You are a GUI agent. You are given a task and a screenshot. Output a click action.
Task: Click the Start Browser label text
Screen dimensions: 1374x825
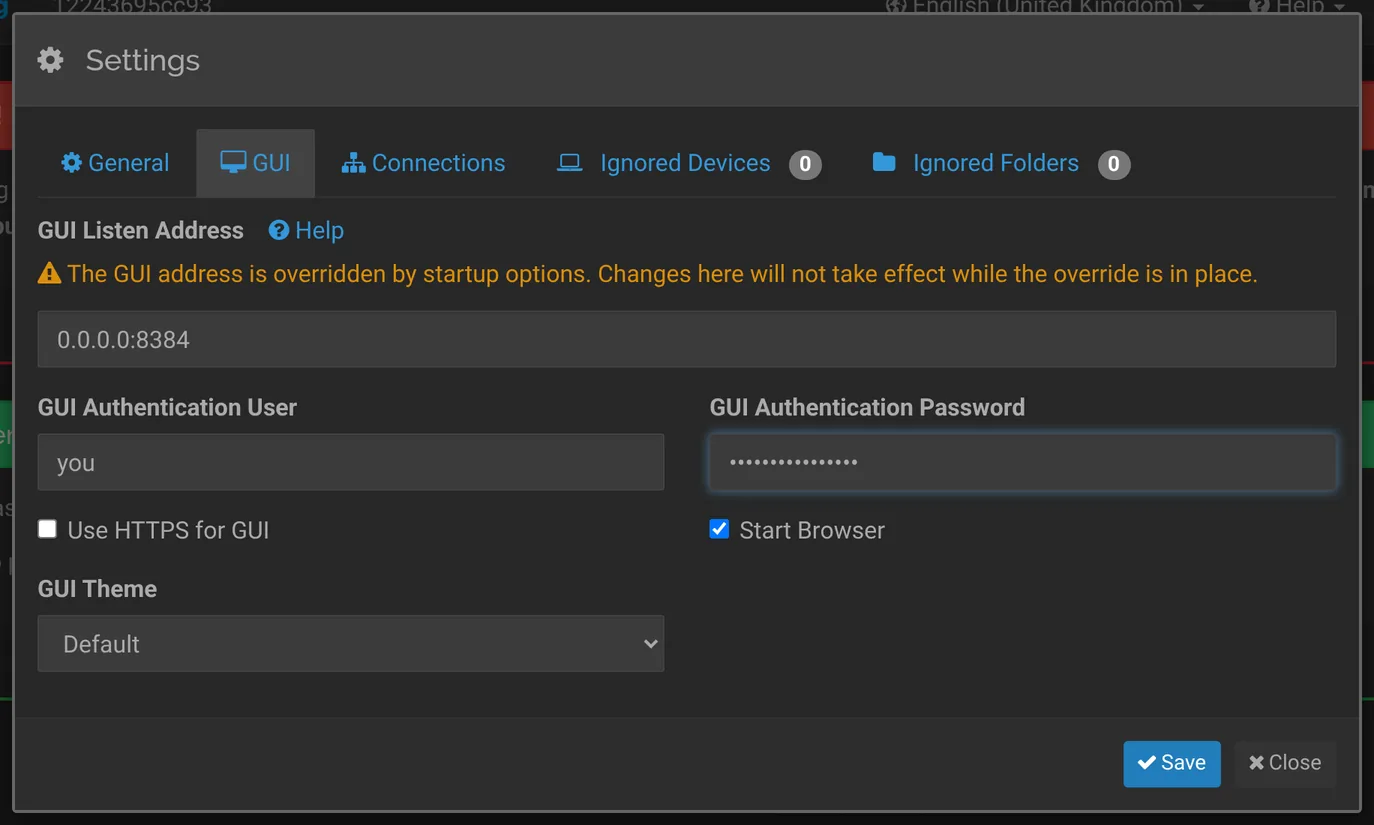coord(812,530)
